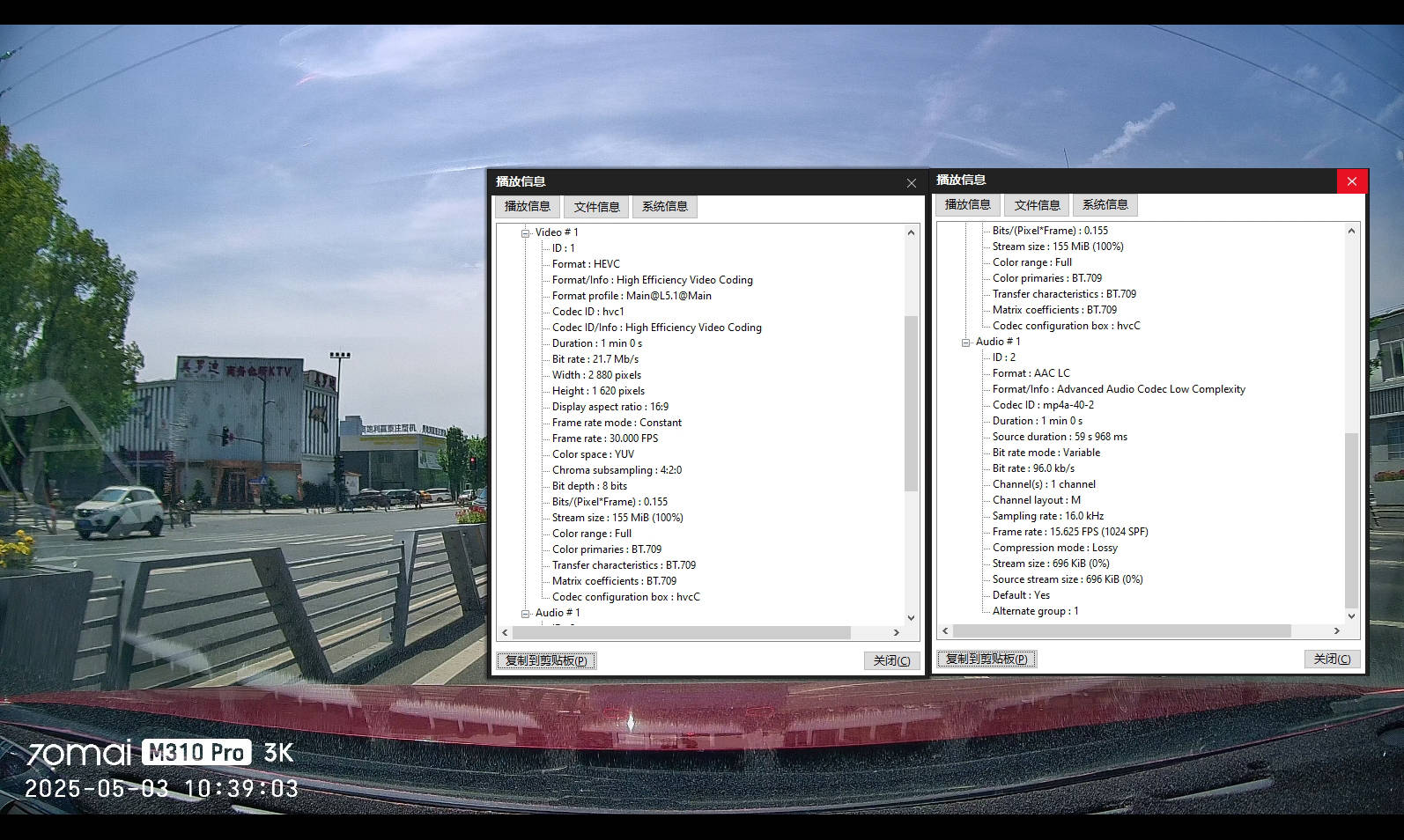Select the Bit rate : 21.7 Mb/s line

pyautogui.click(x=595, y=359)
